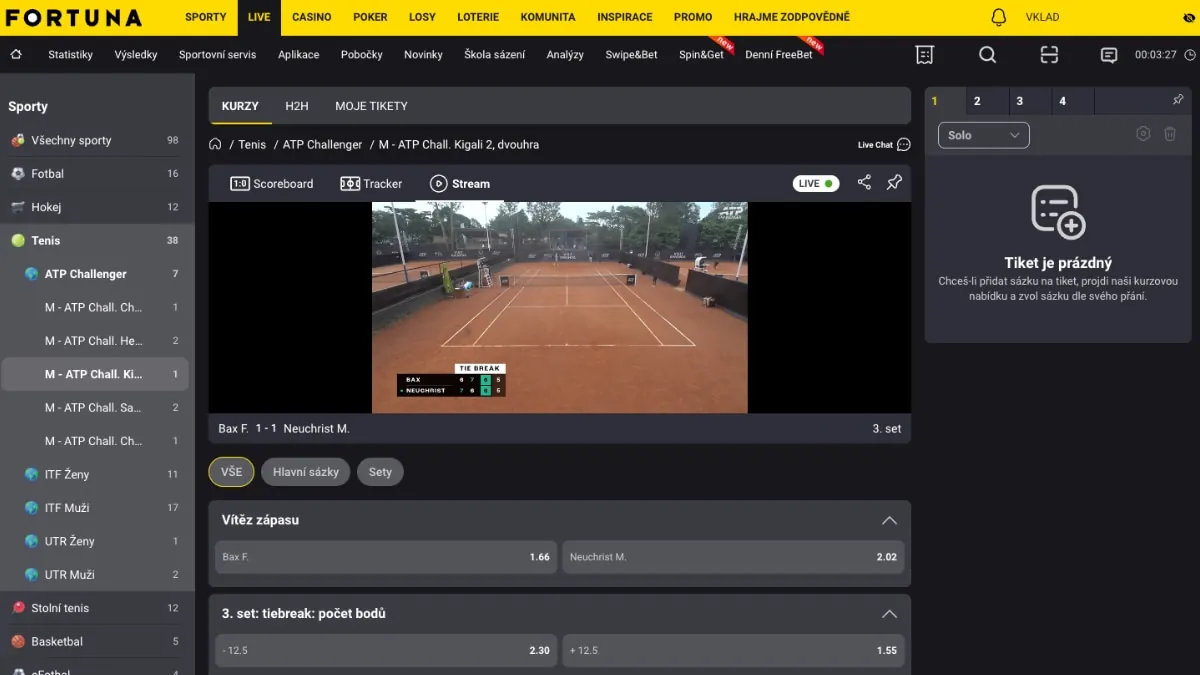Collapse the Vítěz zápasu market
Viewport: 1200px width, 675px height.
click(889, 520)
